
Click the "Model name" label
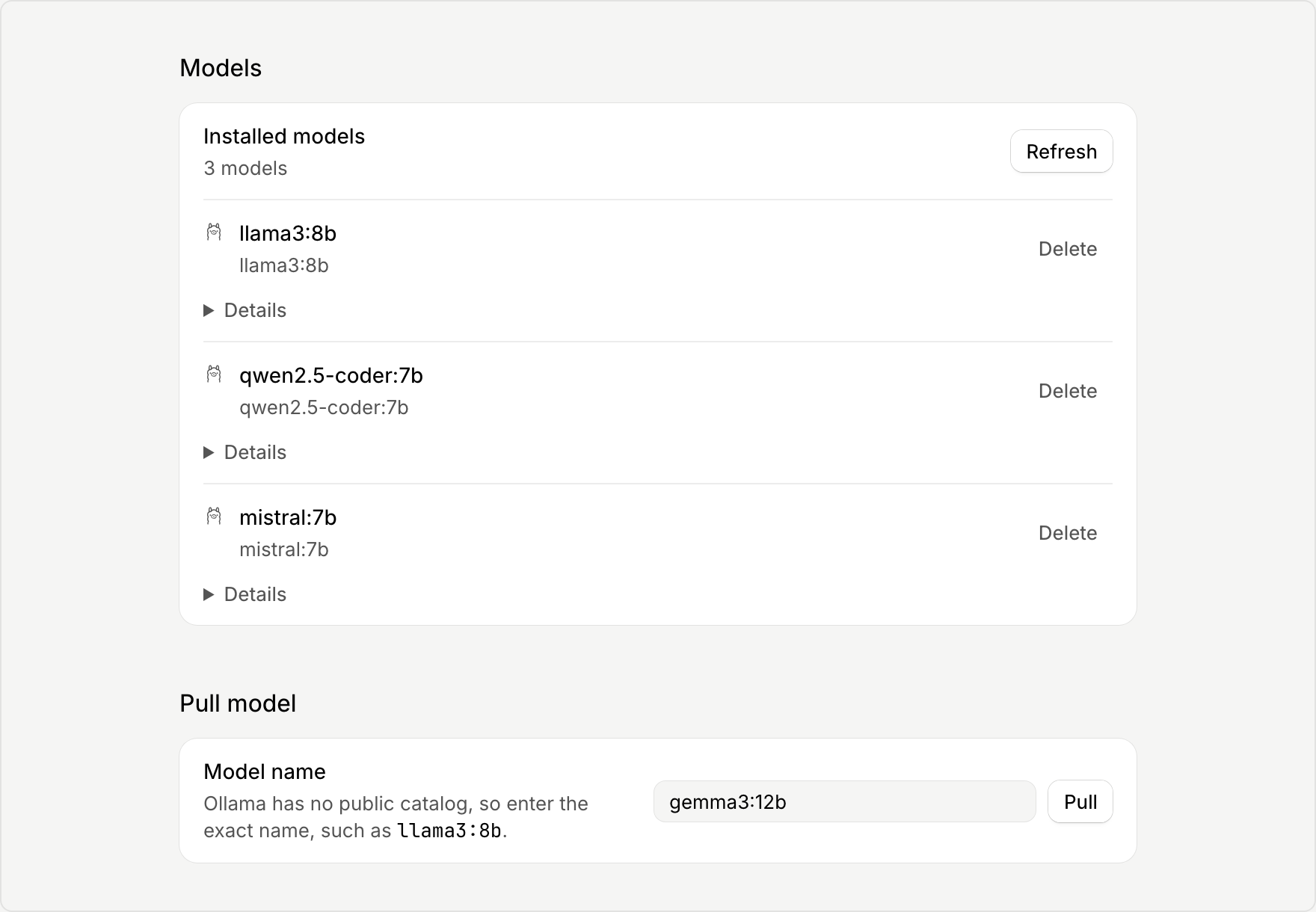(x=265, y=771)
